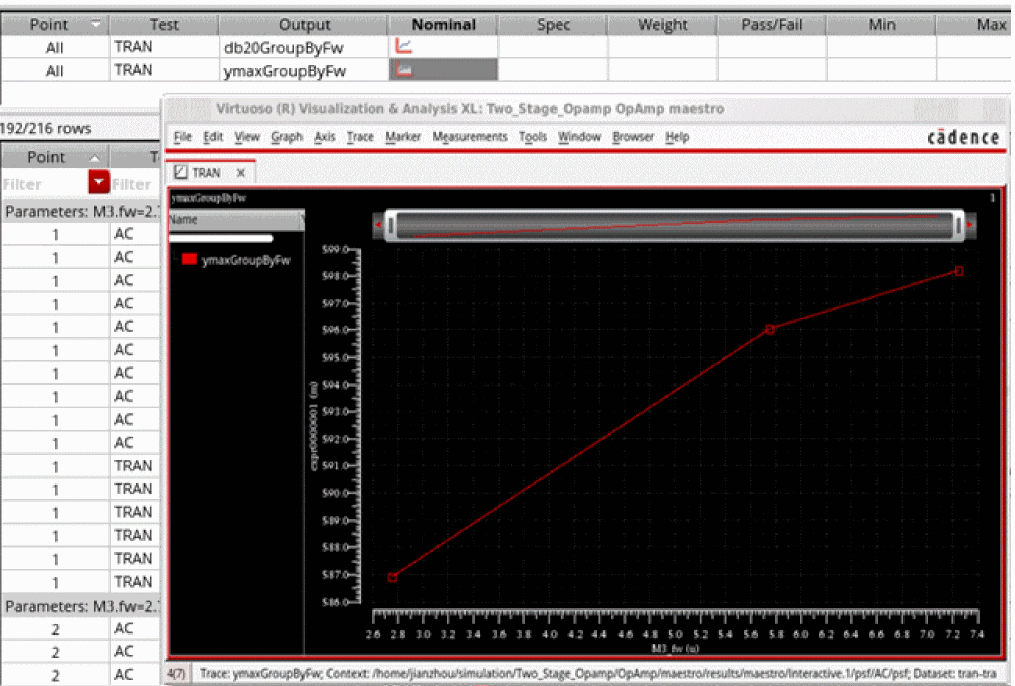Click the red Point filter dropdown icon

pyautogui.click(x=98, y=182)
